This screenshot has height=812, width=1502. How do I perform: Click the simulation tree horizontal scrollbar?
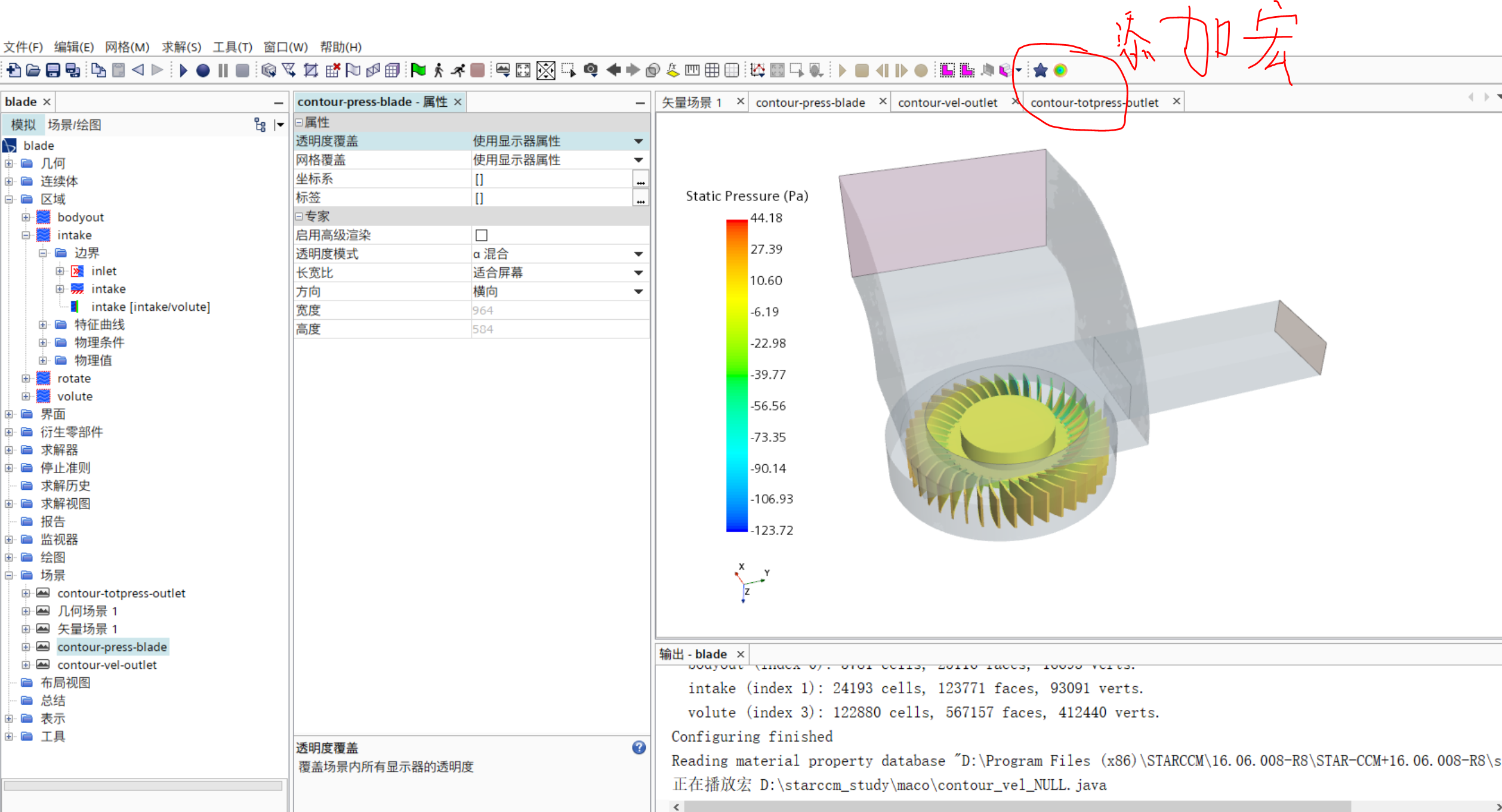pos(143,786)
